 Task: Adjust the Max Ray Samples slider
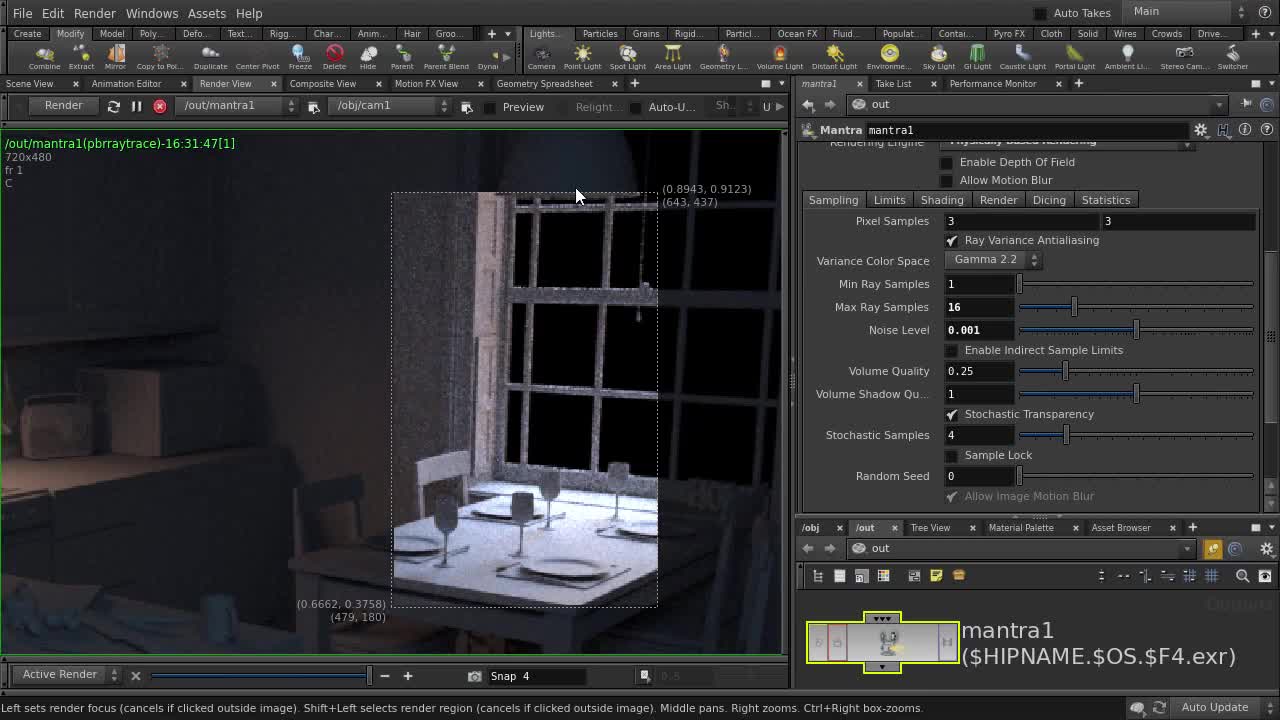pyautogui.click(x=1136, y=307)
